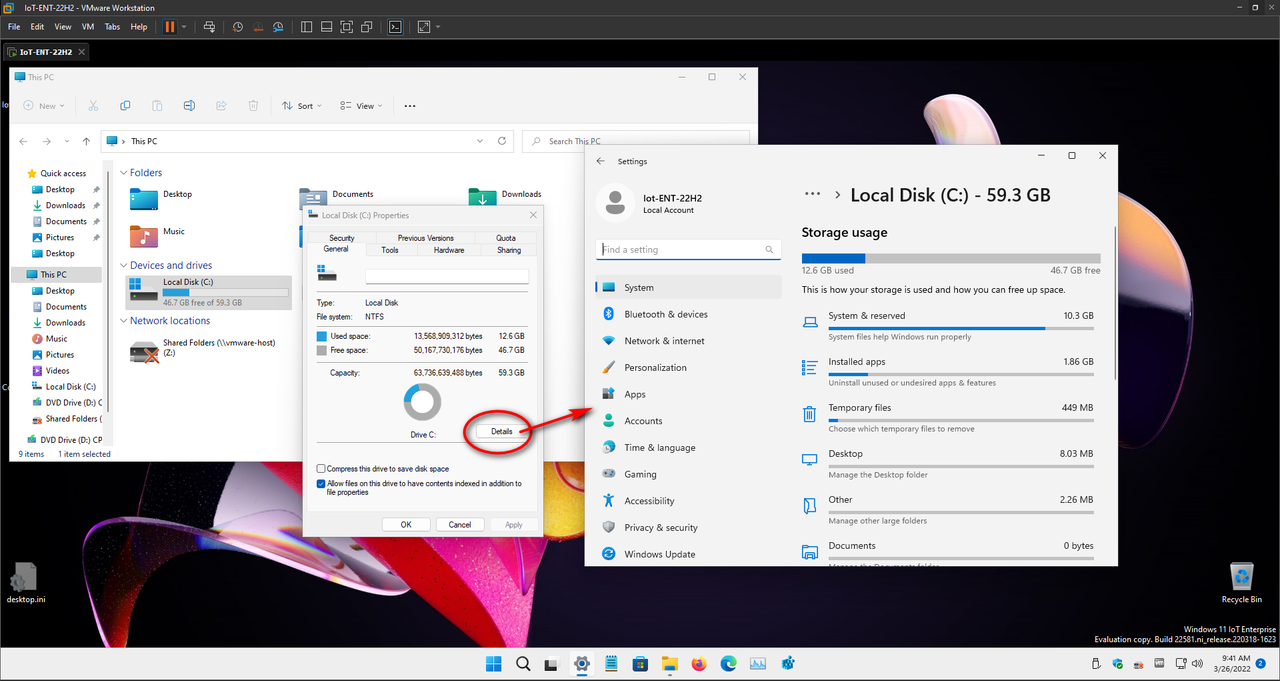Viewport: 1280px width, 681px height.
Task: Open the VMware VM menu
Action: pos(88,26)
